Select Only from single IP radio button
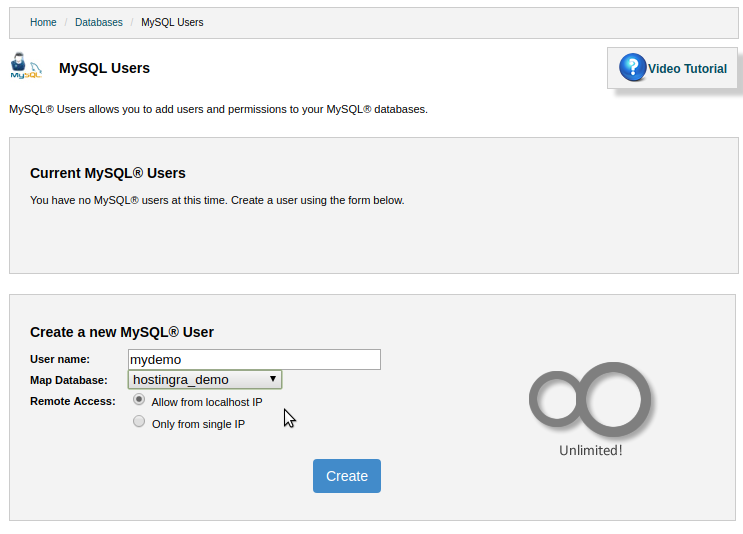 (139, 421)
